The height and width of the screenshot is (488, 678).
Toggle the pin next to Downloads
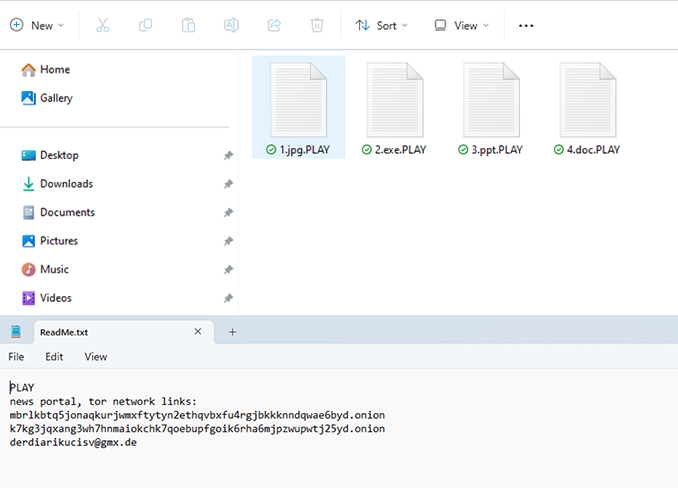228,184
